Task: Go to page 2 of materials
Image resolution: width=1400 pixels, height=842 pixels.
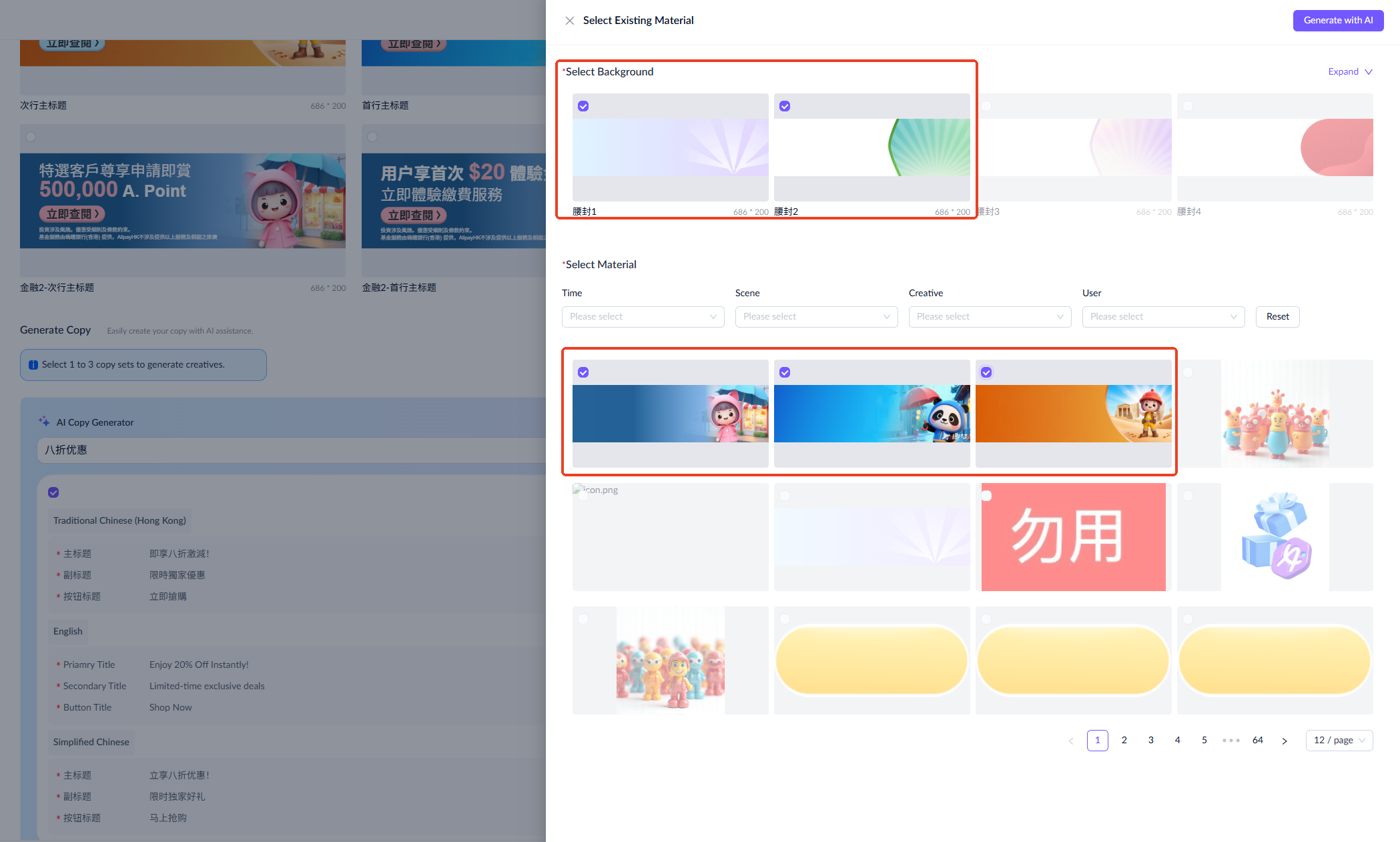Action: point(1124,740)
